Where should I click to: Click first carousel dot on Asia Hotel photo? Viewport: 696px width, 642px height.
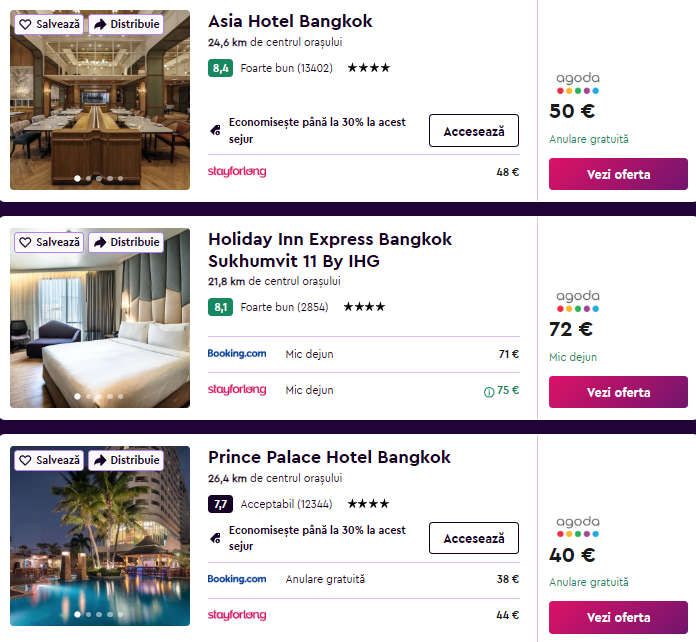(x=78, y=178)
